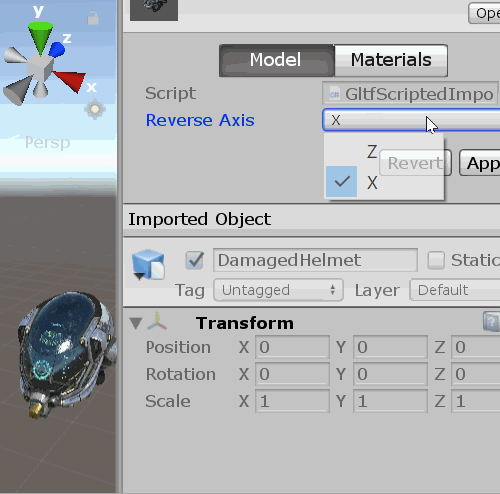The height and width of the screenshot is (494, 500).
Task: Click the gizmo center cube
Action: point(40,68)
